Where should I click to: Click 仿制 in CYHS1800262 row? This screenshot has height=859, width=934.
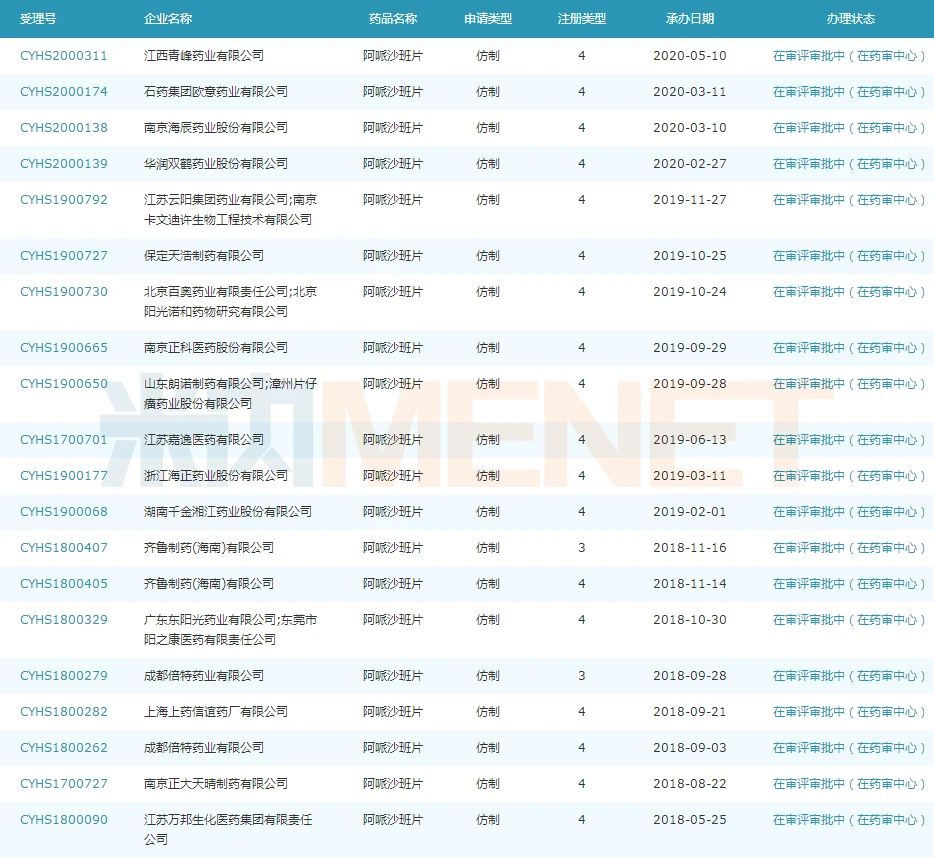point(488,748)
